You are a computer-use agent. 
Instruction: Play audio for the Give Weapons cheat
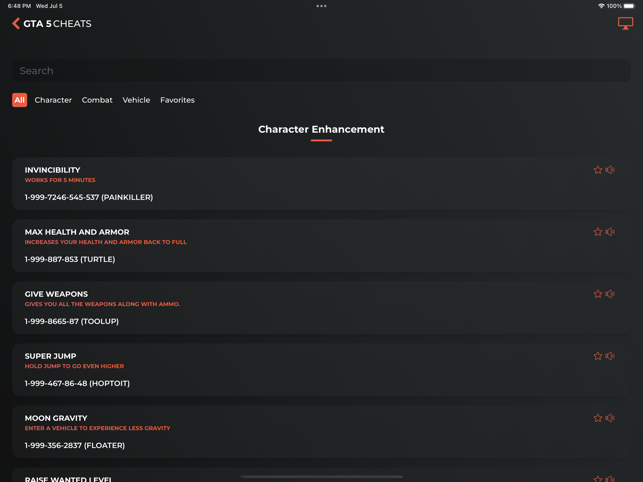click(x=610, y=294)
